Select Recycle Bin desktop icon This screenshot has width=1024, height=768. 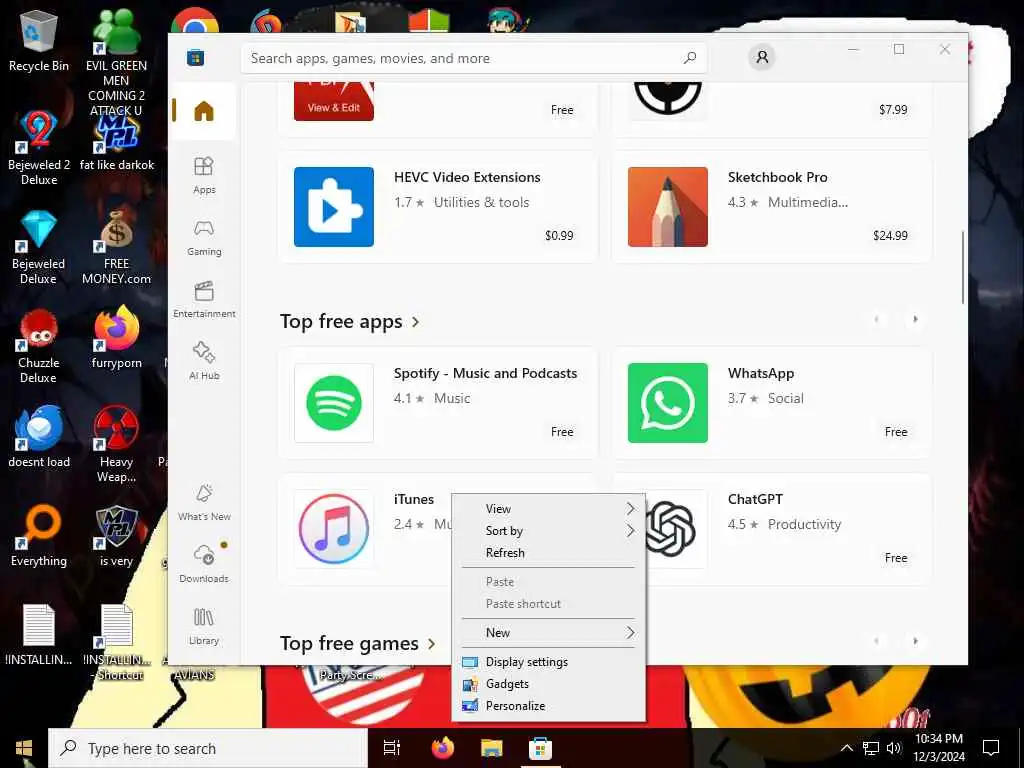pos(39,41)
